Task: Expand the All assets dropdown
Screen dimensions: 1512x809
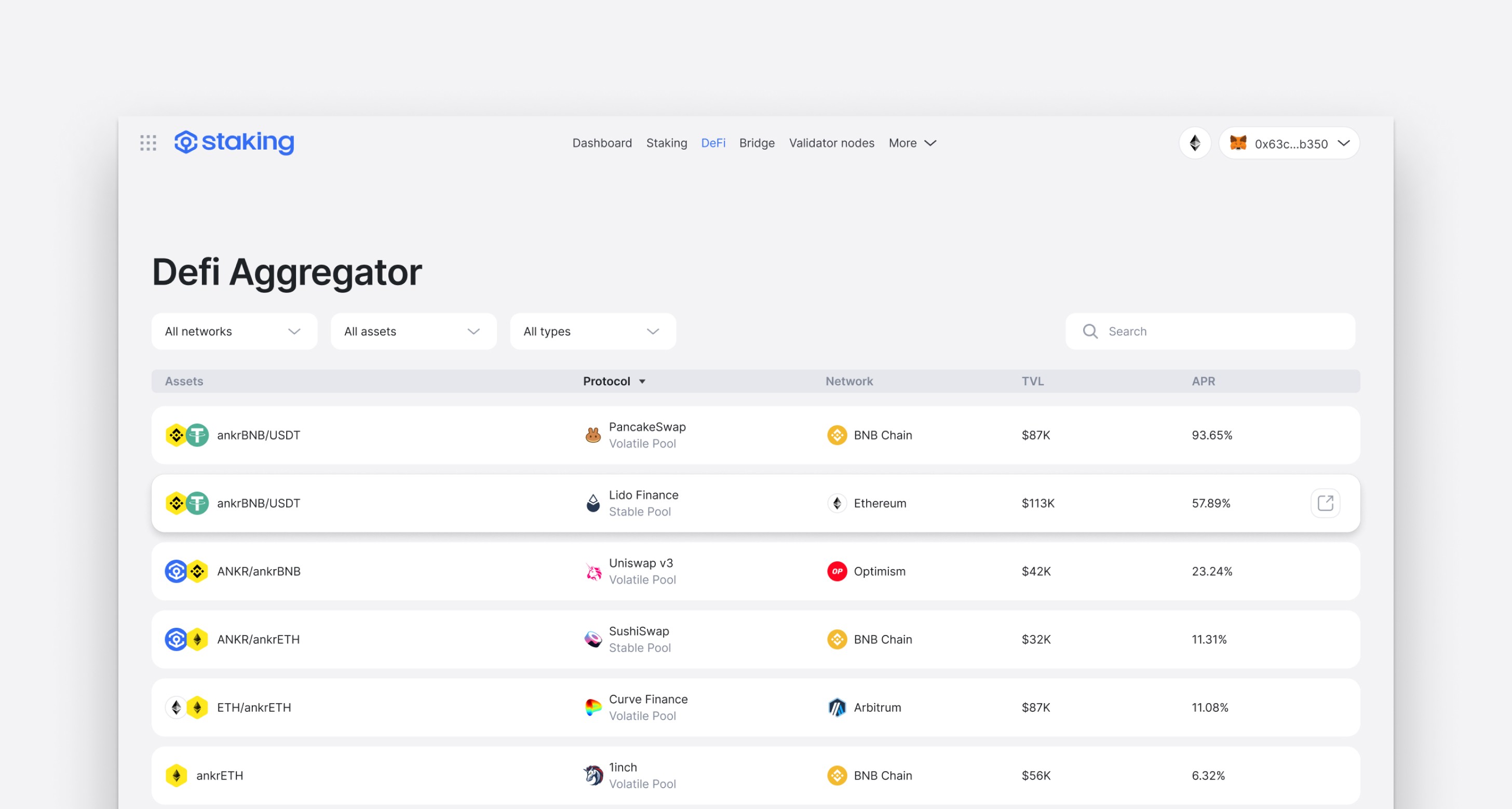Action: pyautogui.click(x=413, y=331)
